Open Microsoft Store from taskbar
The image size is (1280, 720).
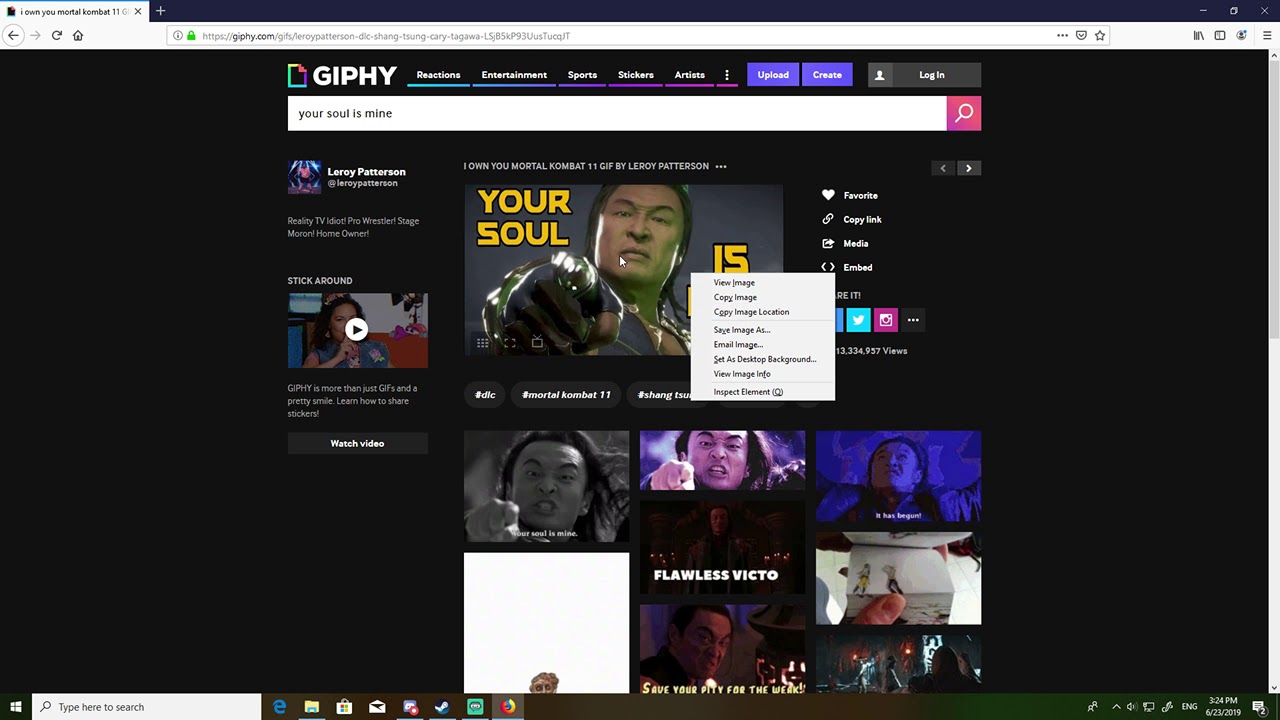tap(344, 707)
